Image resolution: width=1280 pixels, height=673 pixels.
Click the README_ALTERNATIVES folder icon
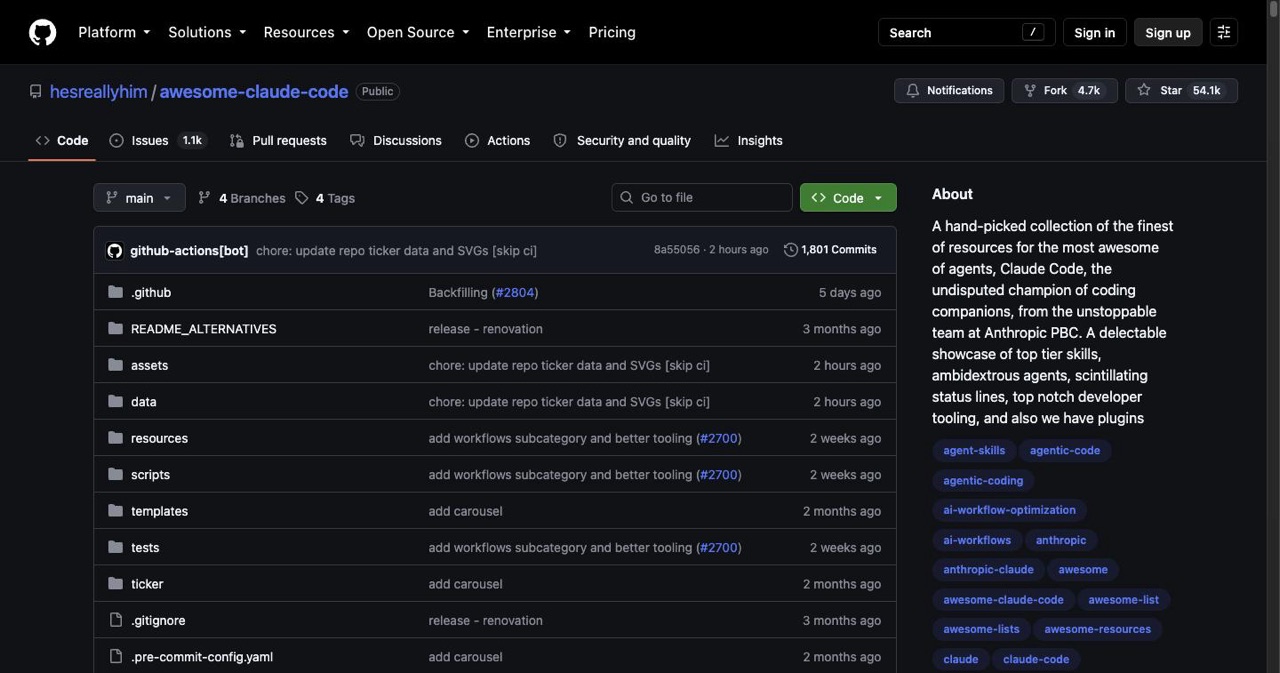[x=115, y=328]
